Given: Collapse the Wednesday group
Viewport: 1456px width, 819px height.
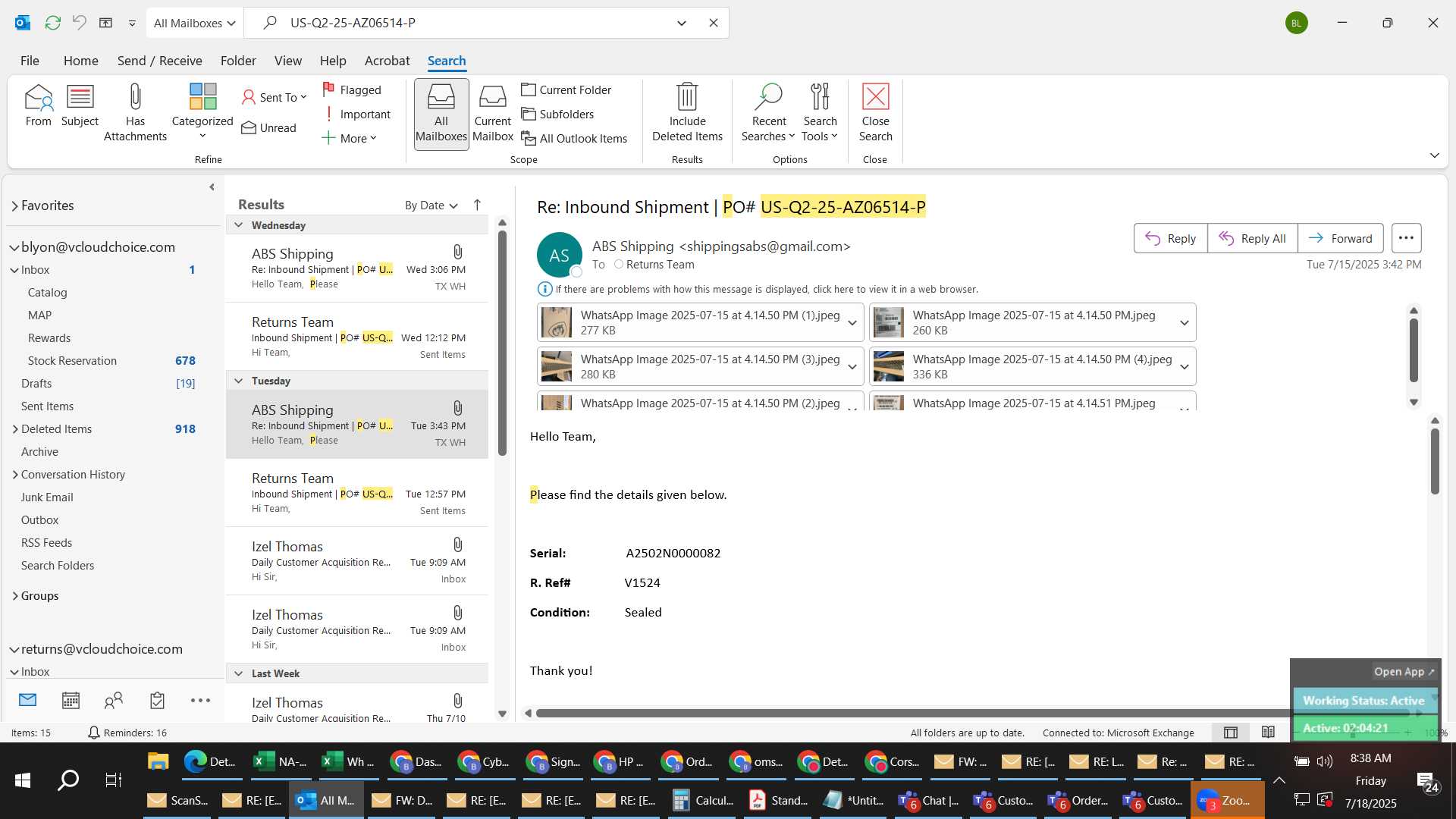Looking at the screenshot, I should coord(238,225).
